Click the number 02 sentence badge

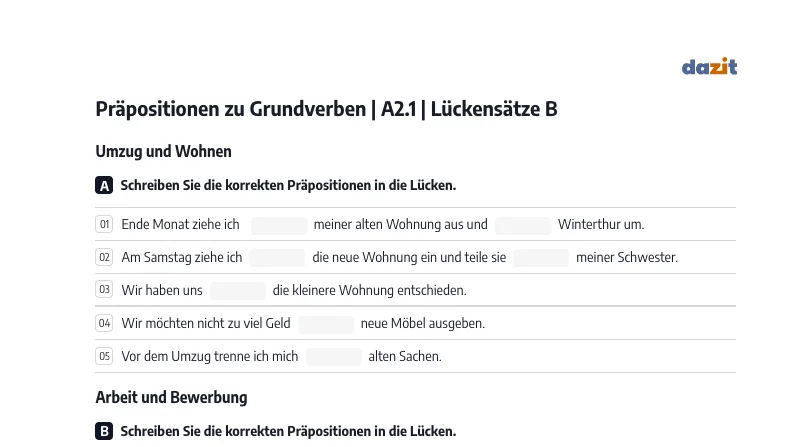[104, 257]
